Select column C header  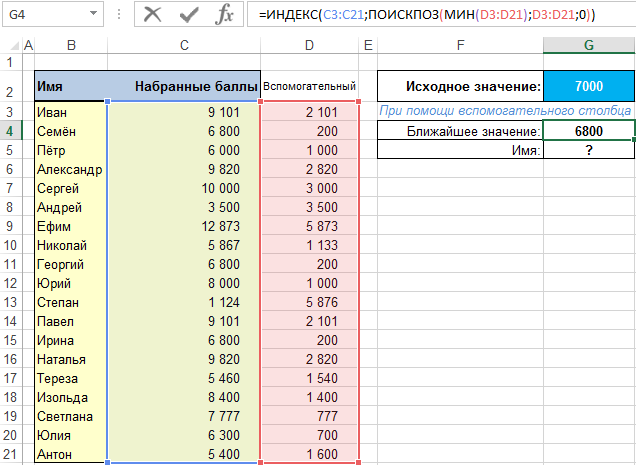[184, 45]
